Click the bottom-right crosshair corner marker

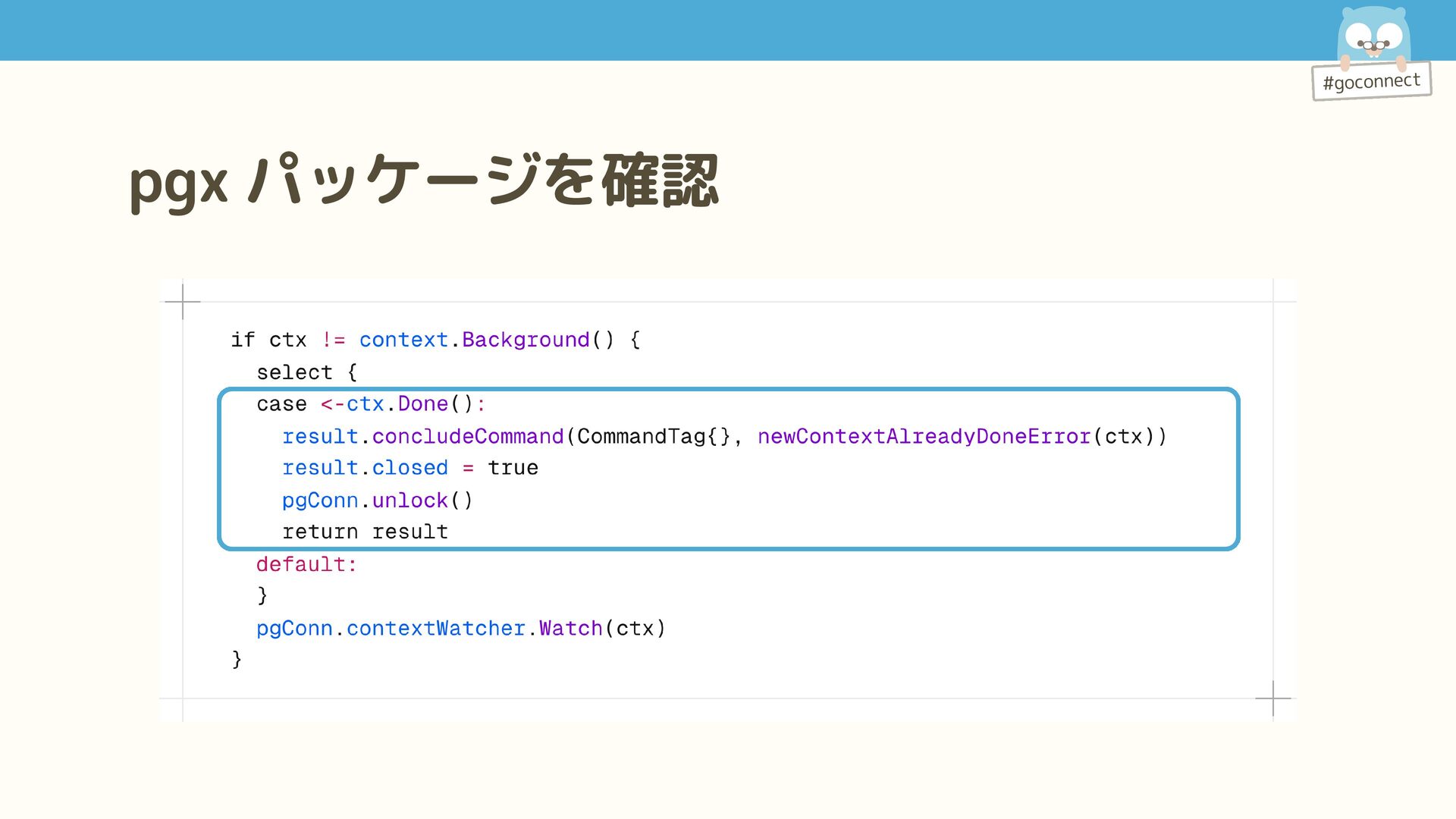1272,698
